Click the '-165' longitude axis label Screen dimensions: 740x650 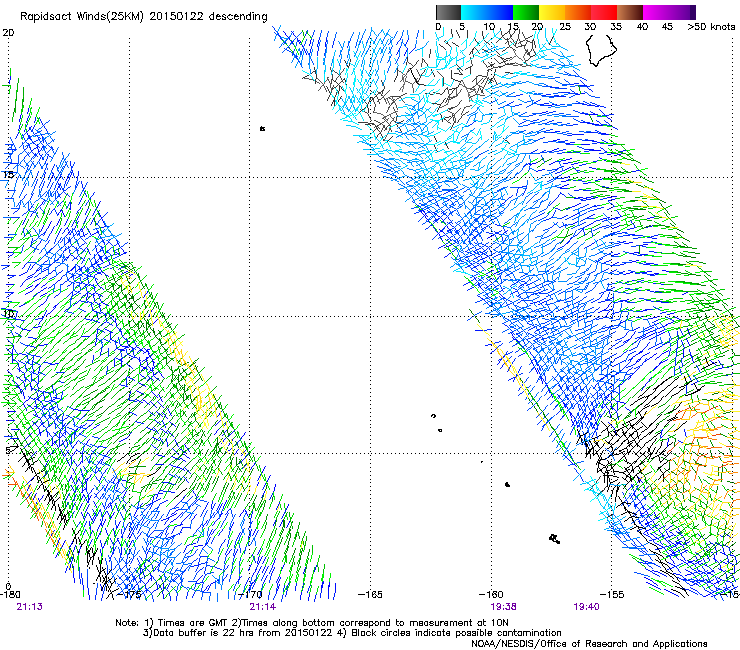tap(370, 594)
